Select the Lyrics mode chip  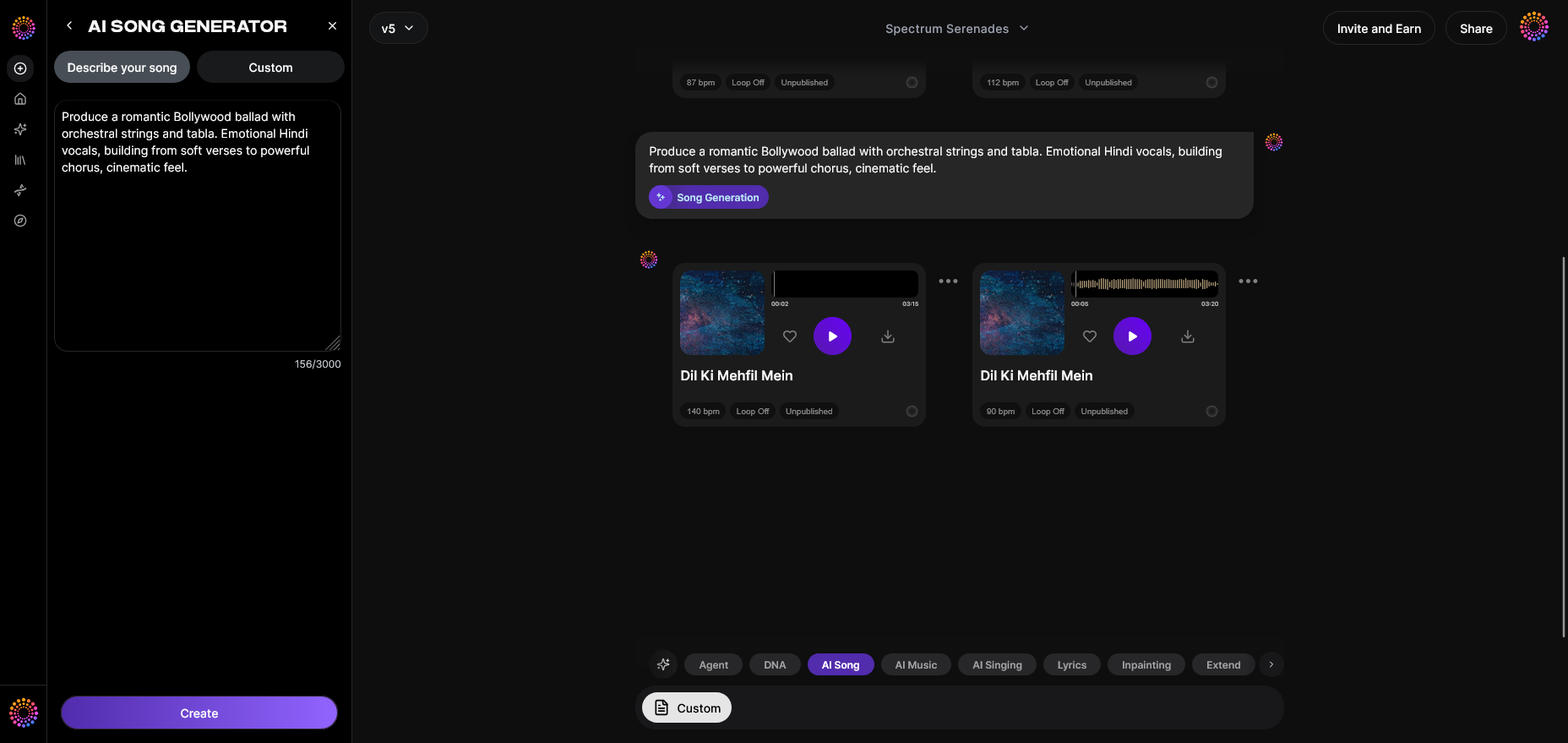coord(1071,665)
